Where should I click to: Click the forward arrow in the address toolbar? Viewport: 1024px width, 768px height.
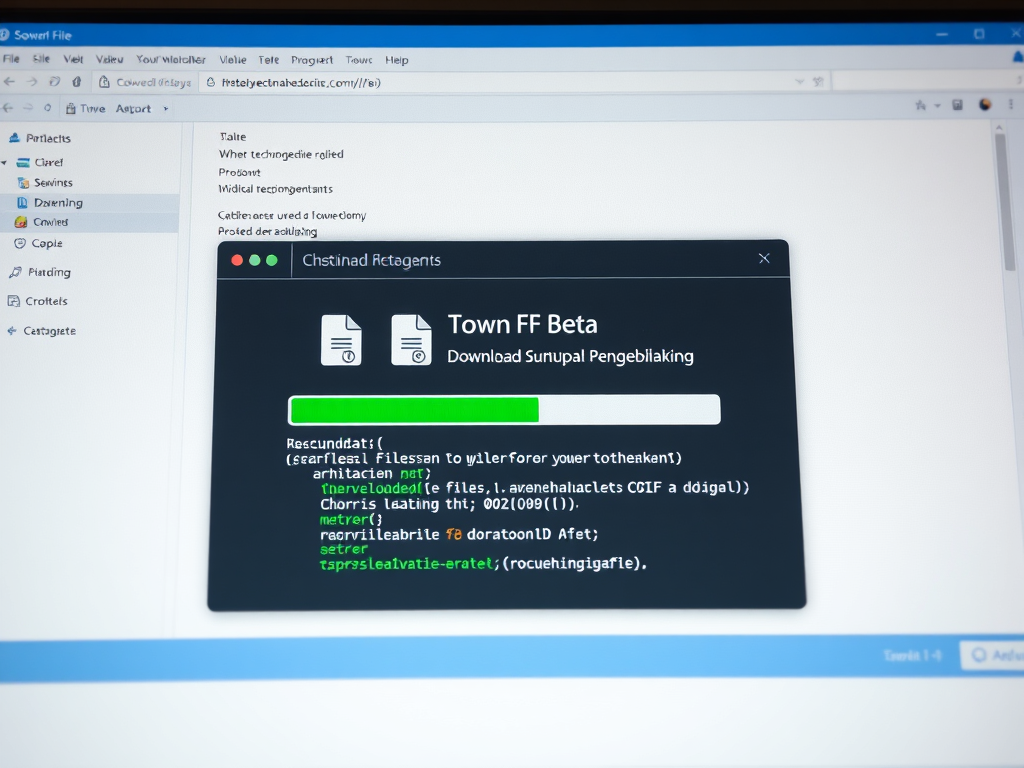32,82
